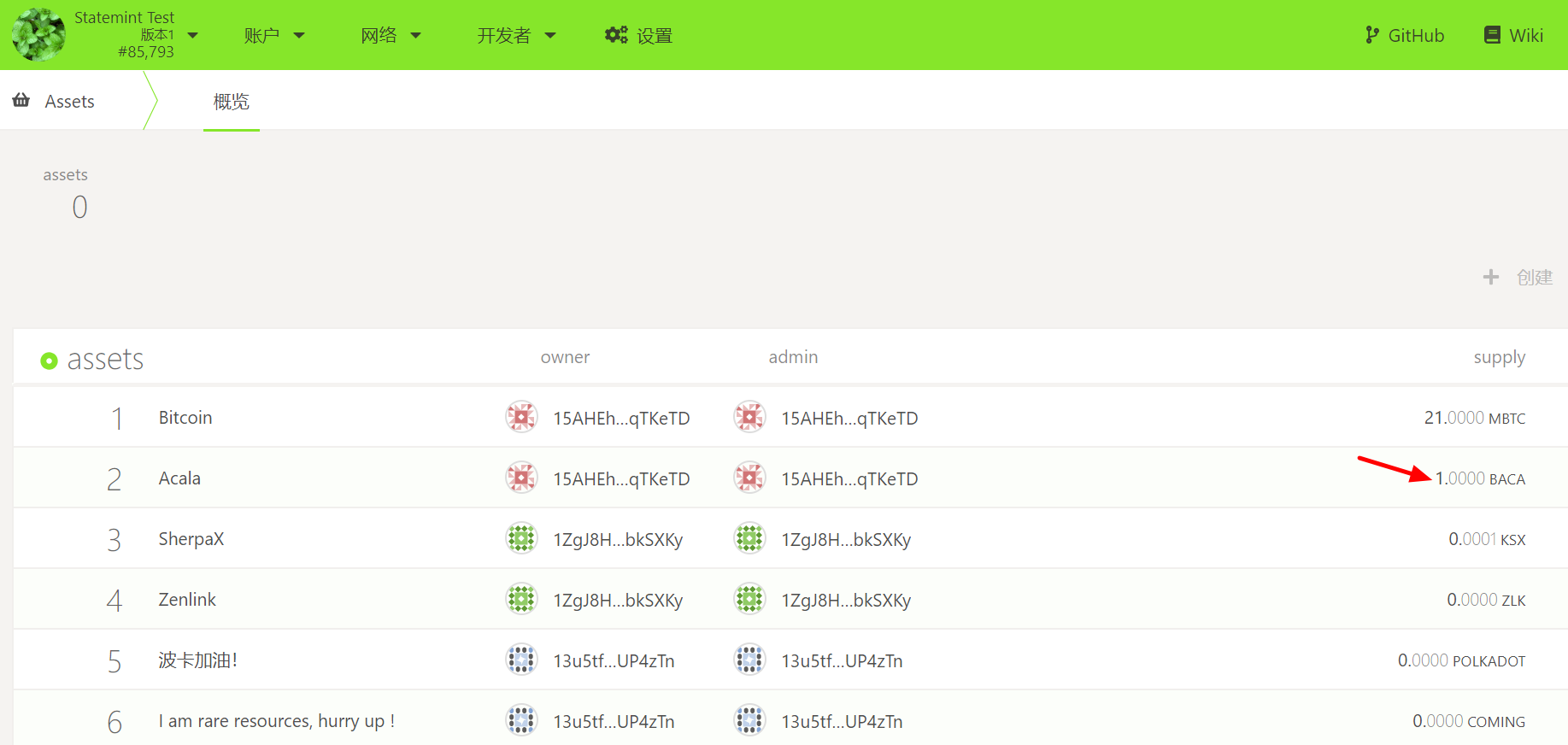Screen dimensions: 1568x745
Task: Click the 0.0000 COMING supply value
Action: 1470,721
